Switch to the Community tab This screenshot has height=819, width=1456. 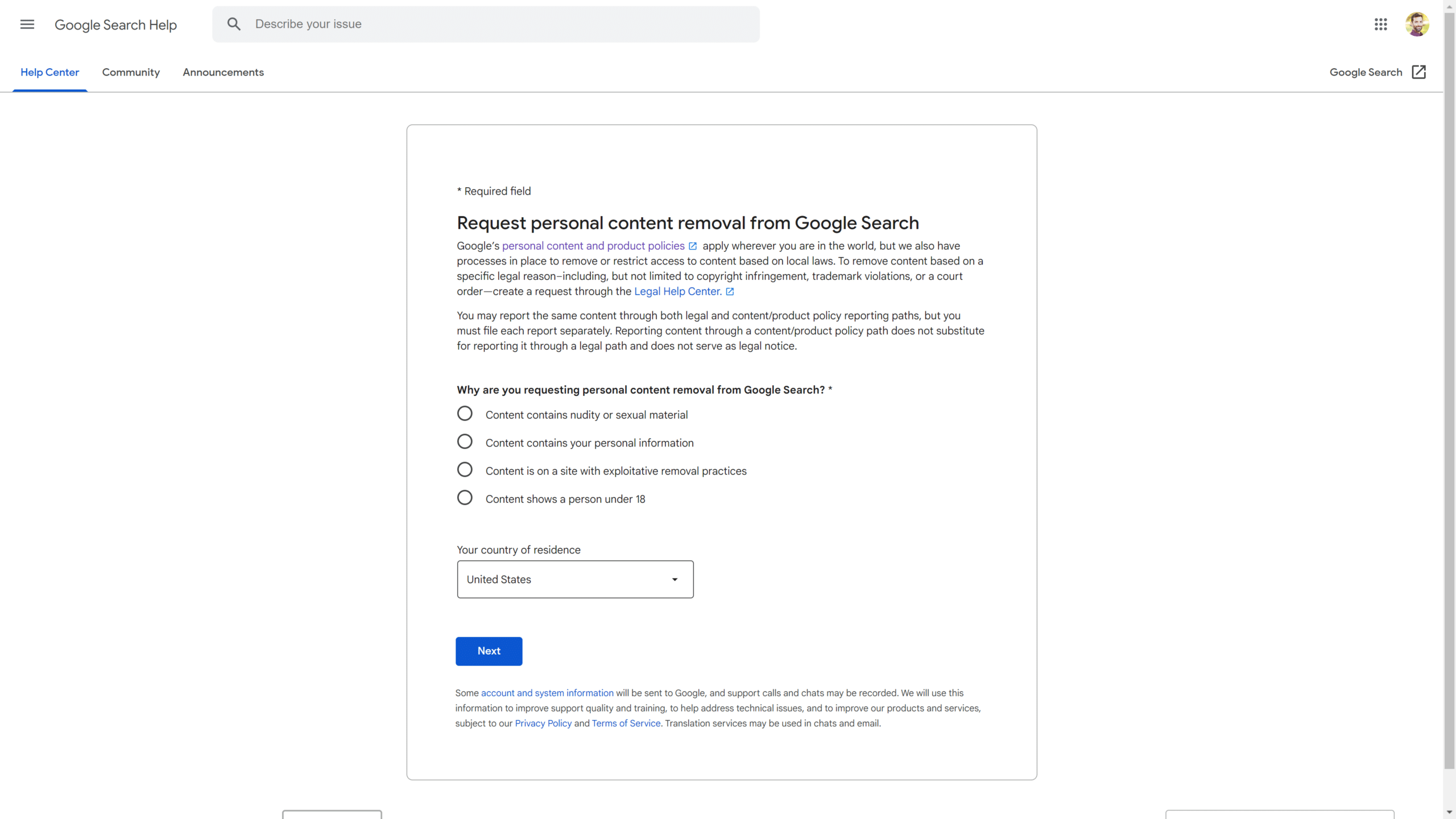131,72
